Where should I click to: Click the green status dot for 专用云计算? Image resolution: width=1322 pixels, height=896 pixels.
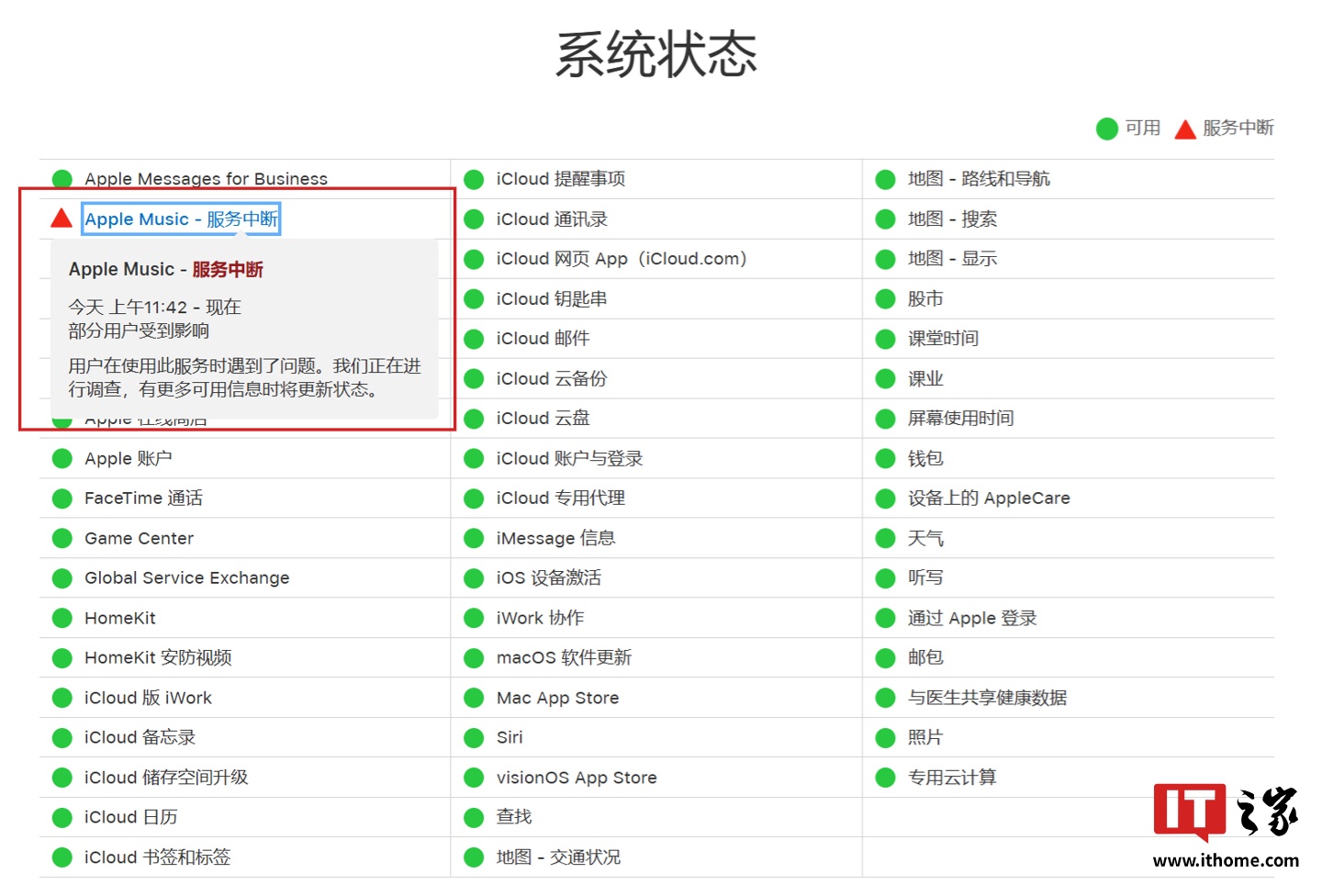pos(885,778)
